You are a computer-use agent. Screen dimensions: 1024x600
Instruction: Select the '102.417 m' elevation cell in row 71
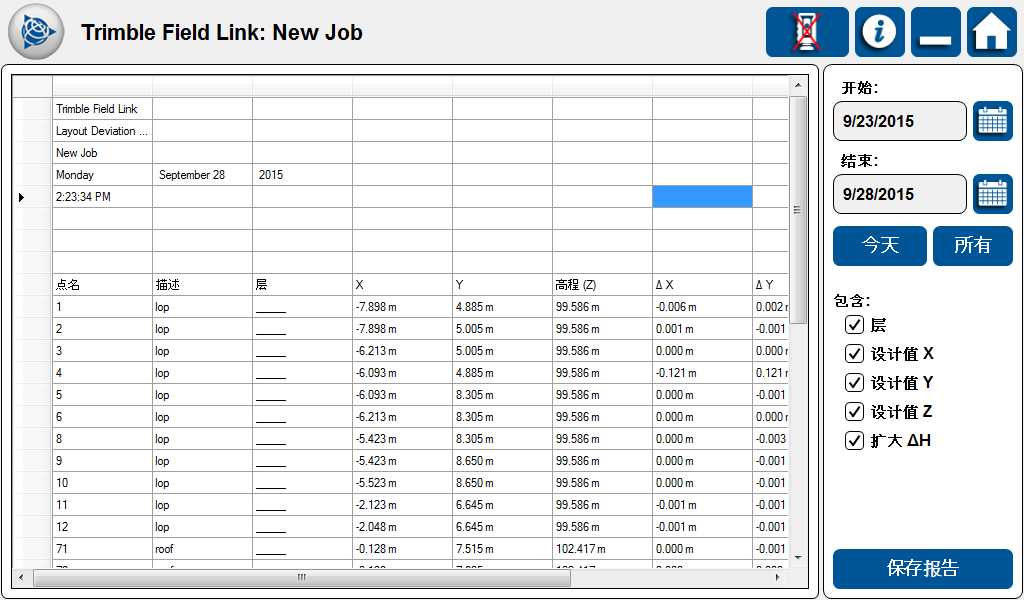(602, 548)
